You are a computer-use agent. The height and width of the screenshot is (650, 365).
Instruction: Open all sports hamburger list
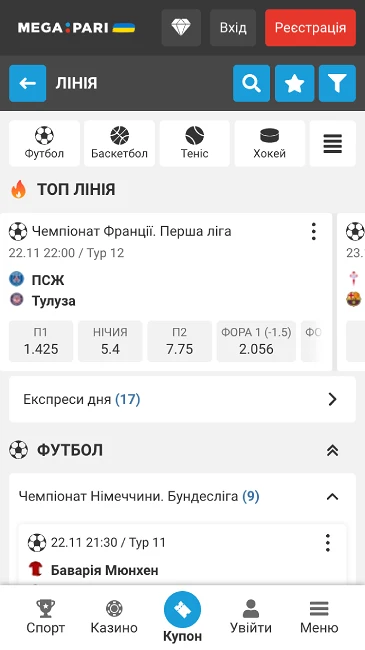pos(333,143)
